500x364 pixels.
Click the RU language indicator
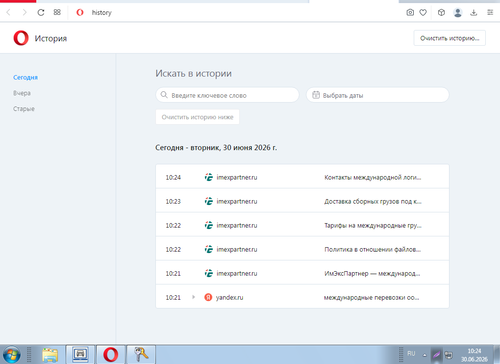click(411, 353)
